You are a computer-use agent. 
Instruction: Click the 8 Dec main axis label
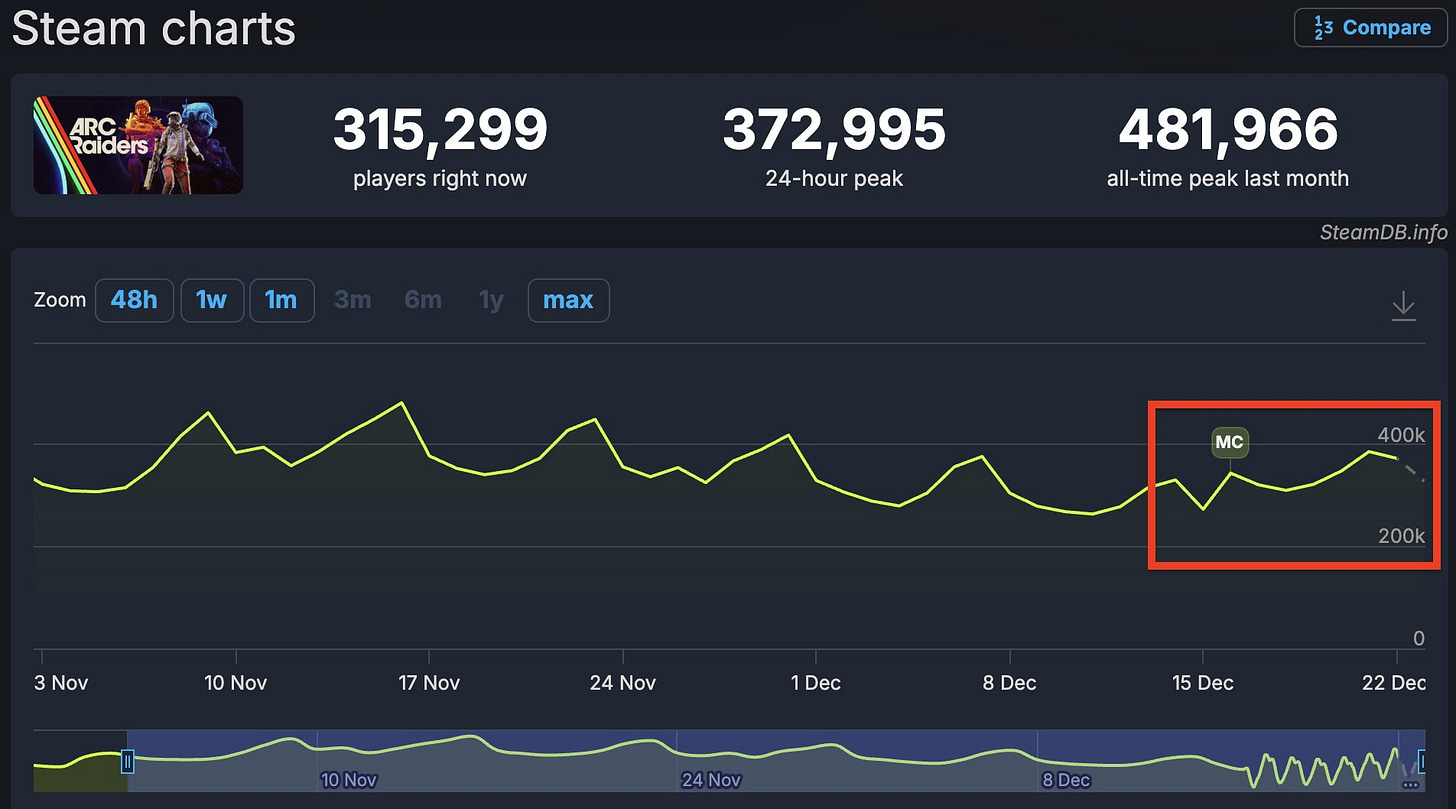coord(1010,683)
